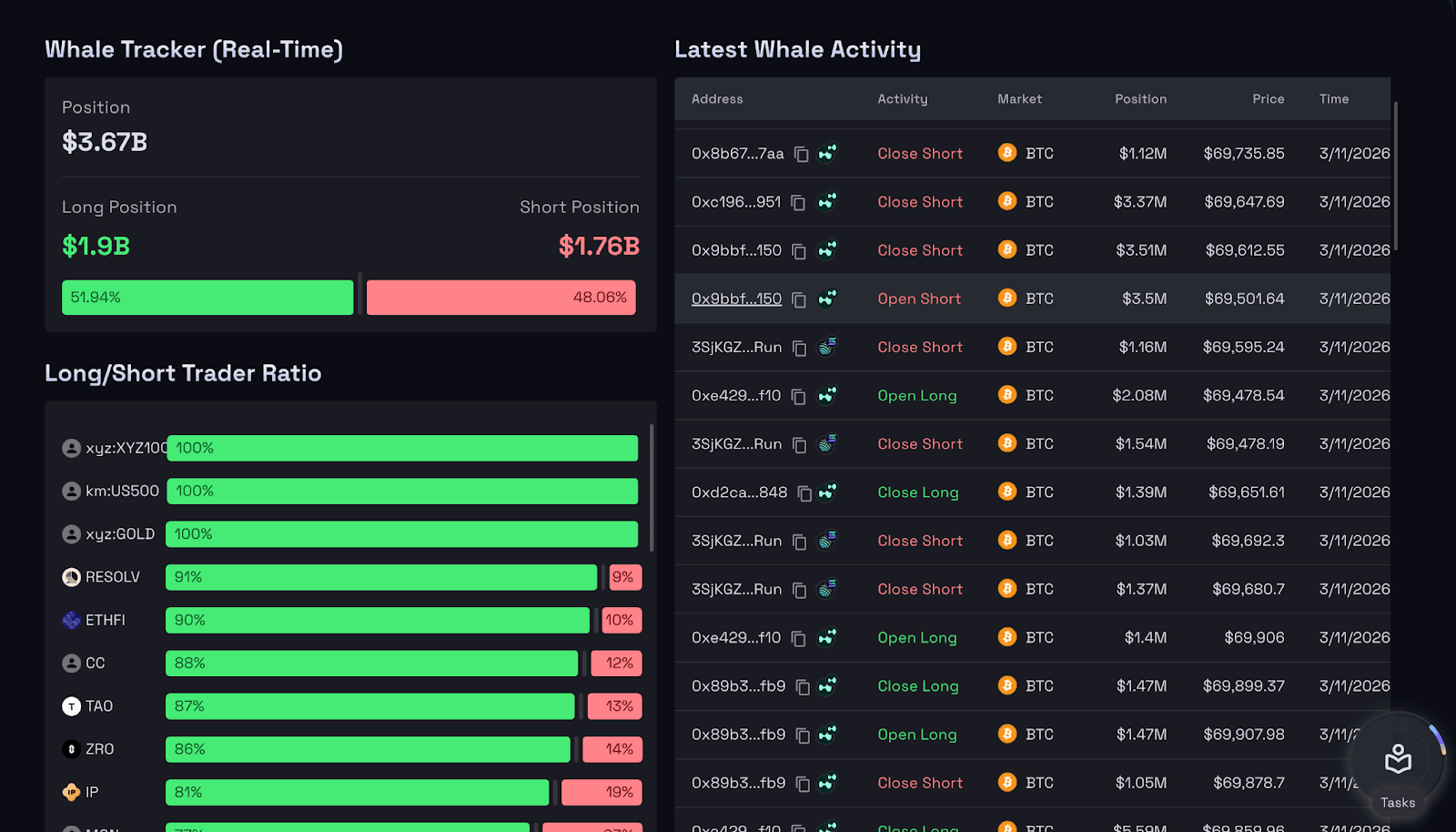
Task: Click the IP token icon
Action: [71, 792]
